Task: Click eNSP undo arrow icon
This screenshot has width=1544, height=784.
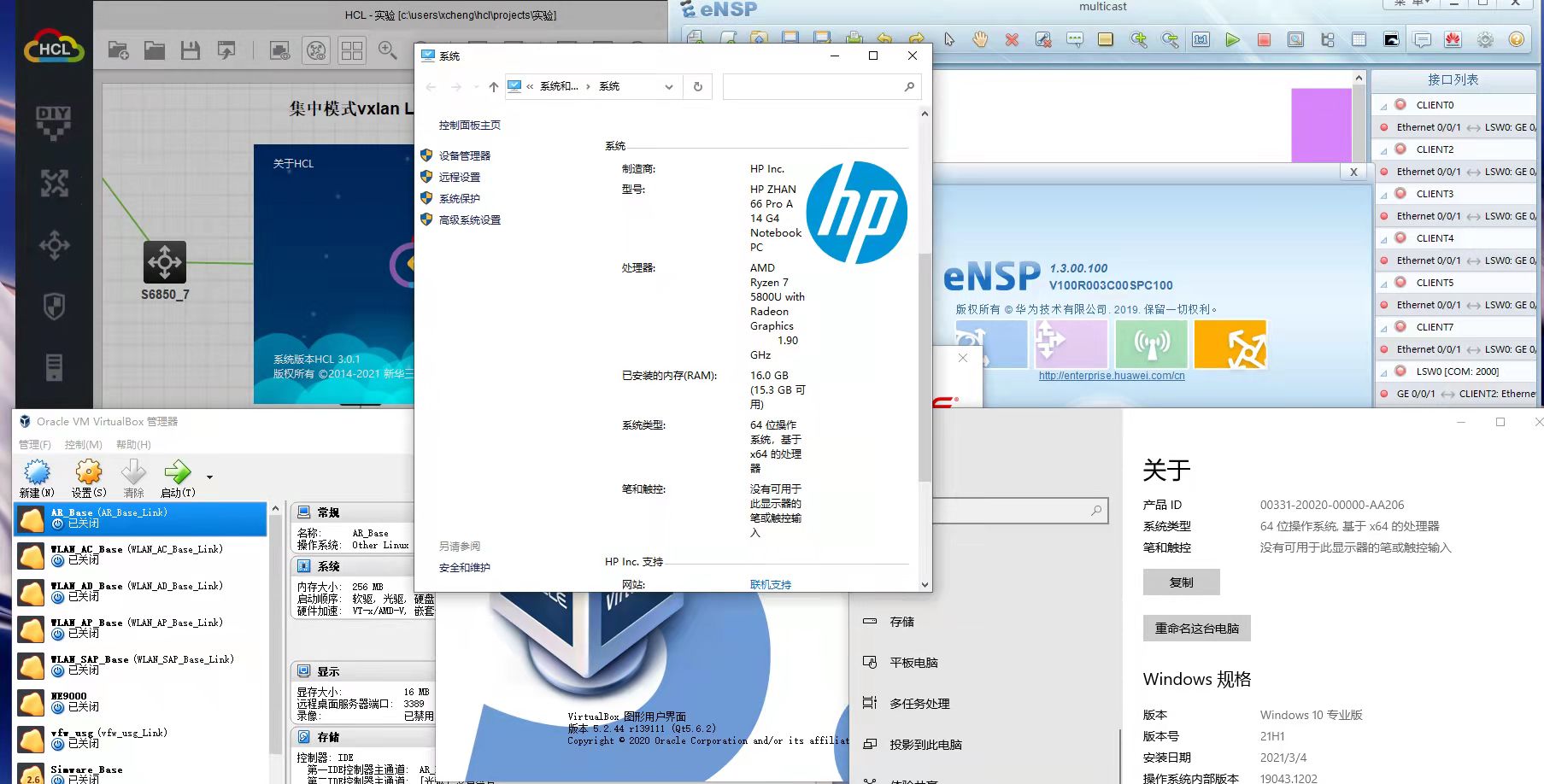Action: (885, 39)
